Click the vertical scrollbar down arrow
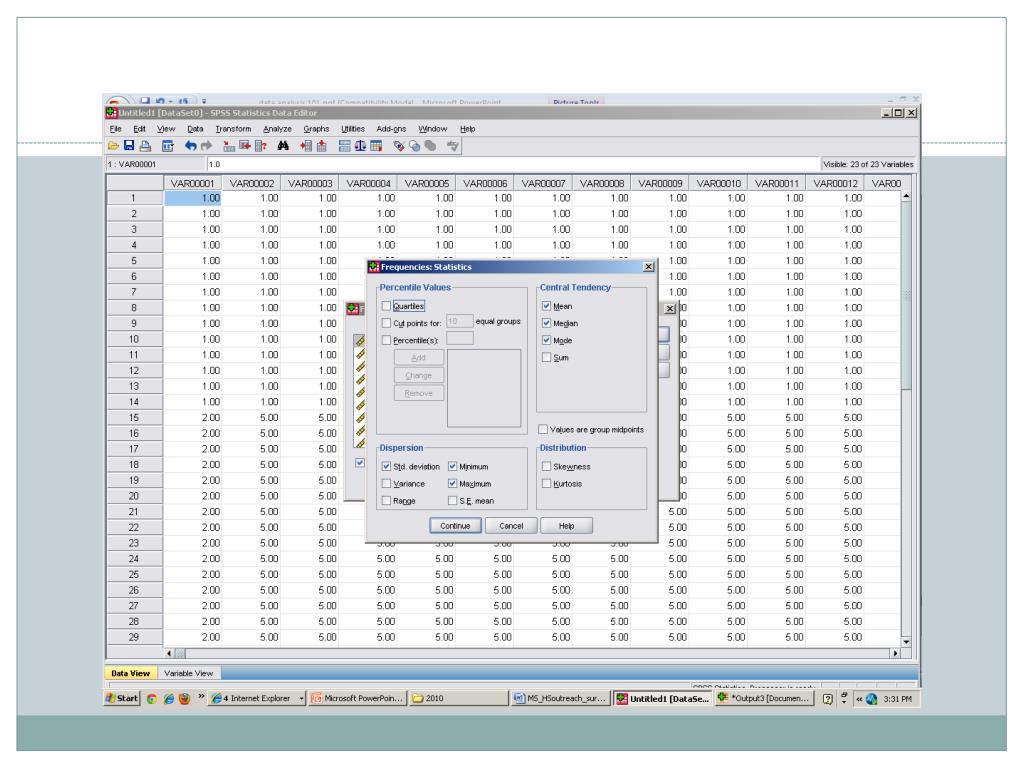Image resolution: width=1024 pixels, height=768 pixels. (906, 642)
